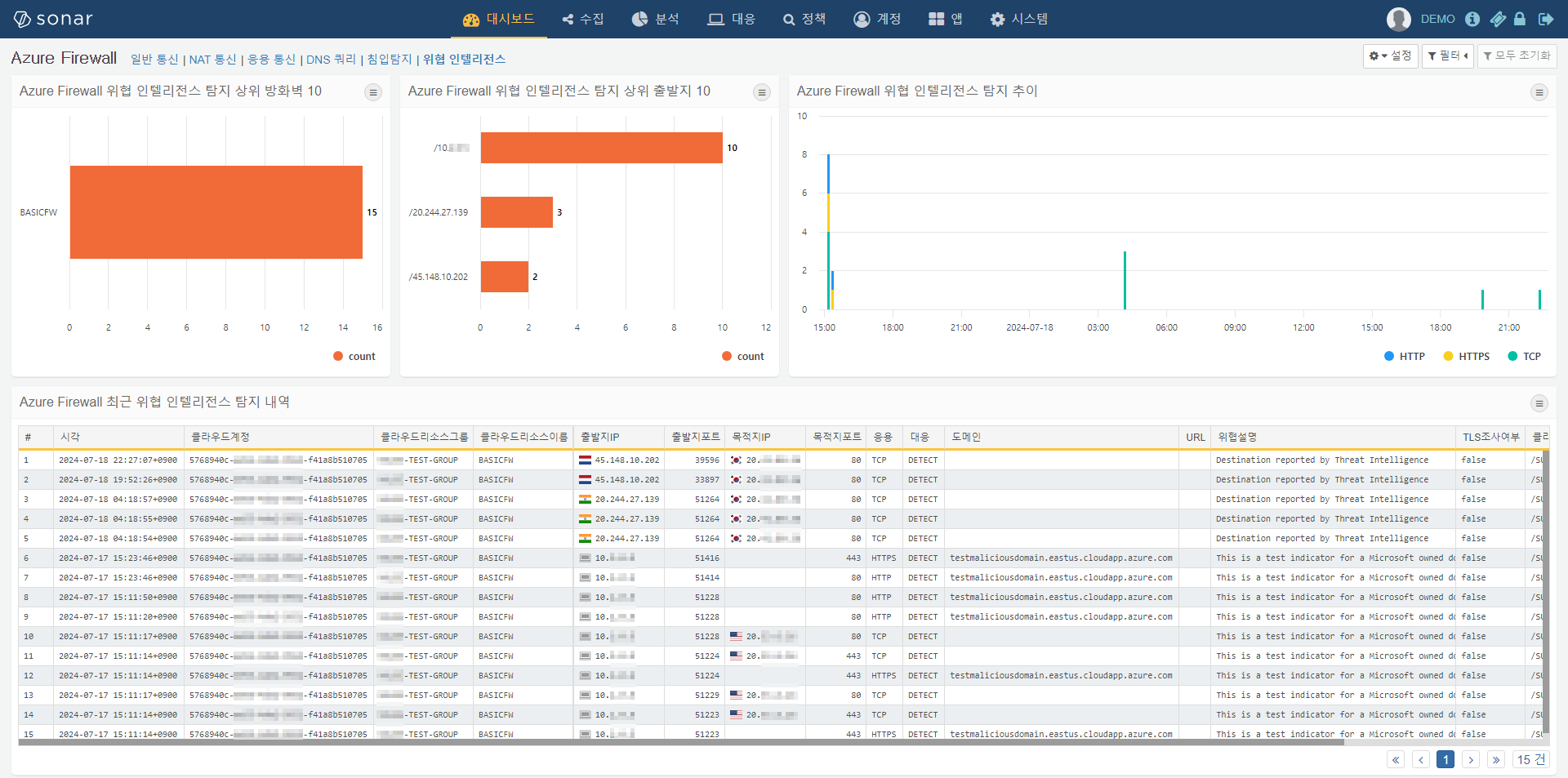Open menu of top source 10 widget
This screenshot has height=778, width=1568.
pyautogui.click(x=762, y=92)
